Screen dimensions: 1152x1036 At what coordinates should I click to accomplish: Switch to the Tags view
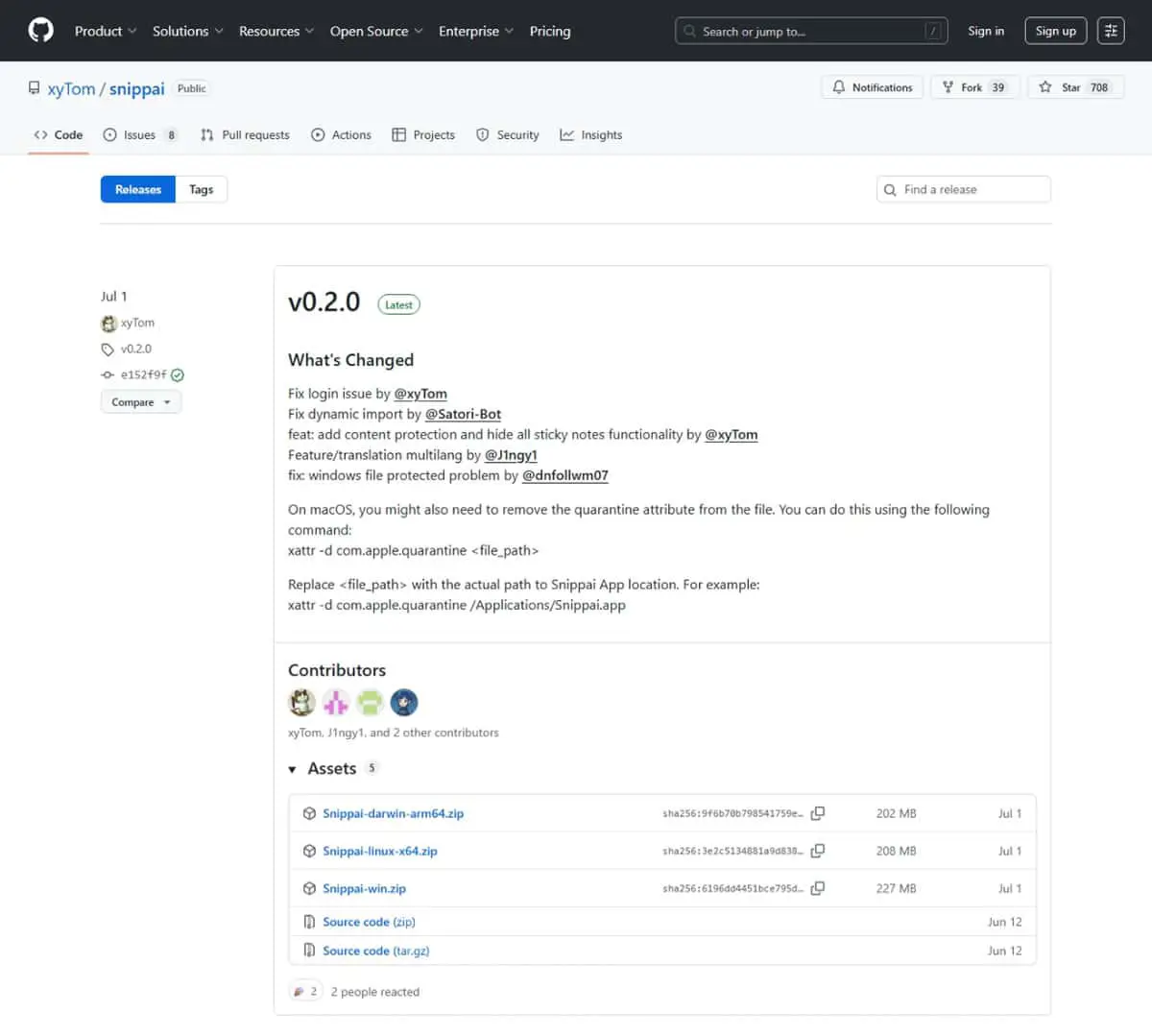click(x=202, y=189)
